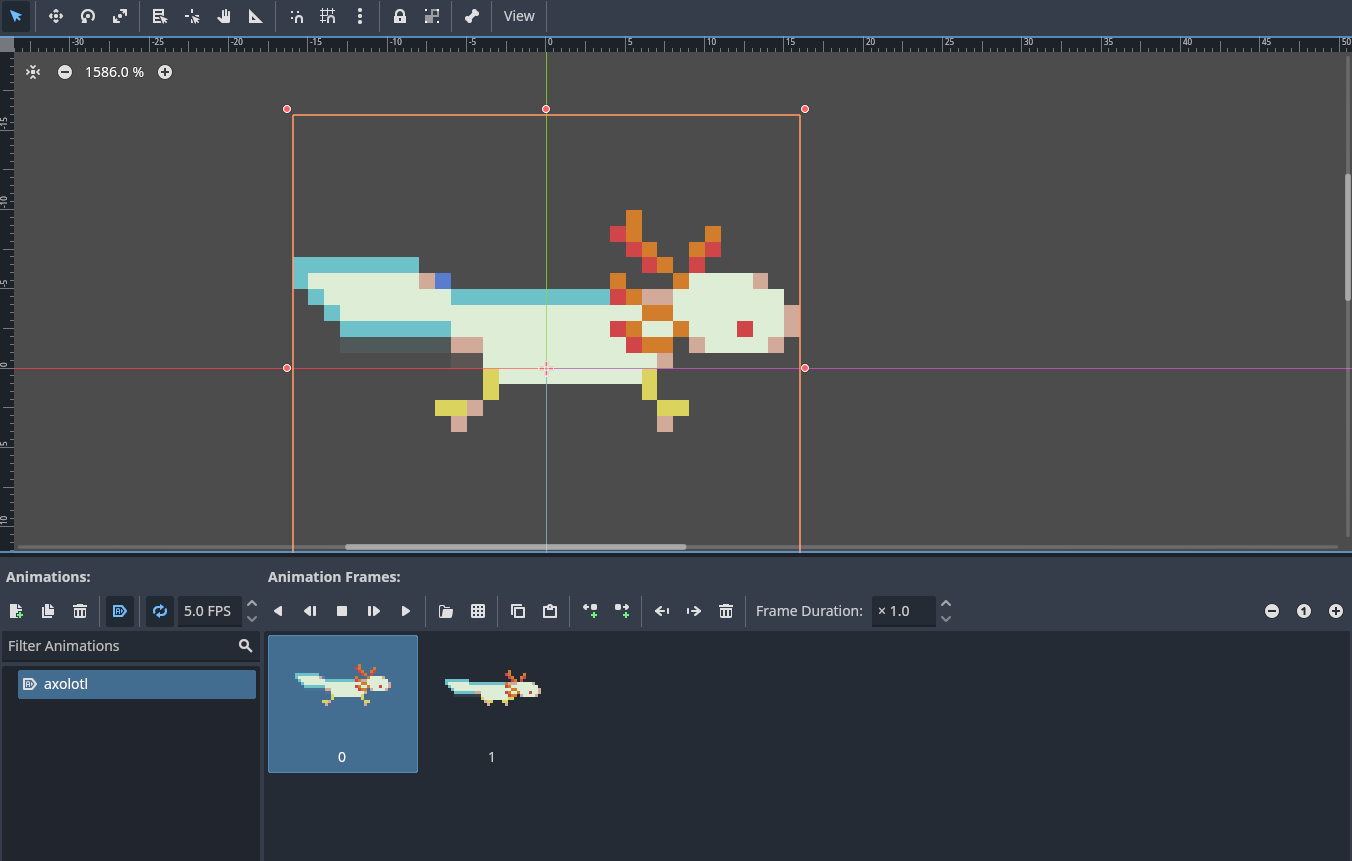
Task: Reset viewport zoom via 1586.0 % button
Action: coord(114,72)
